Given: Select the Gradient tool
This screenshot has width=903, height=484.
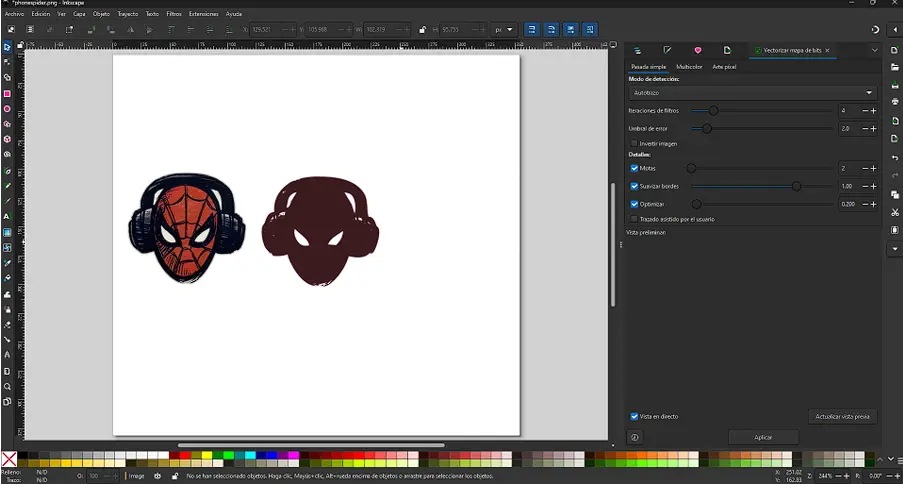Looking at the screenshot, I should [7, 232].
